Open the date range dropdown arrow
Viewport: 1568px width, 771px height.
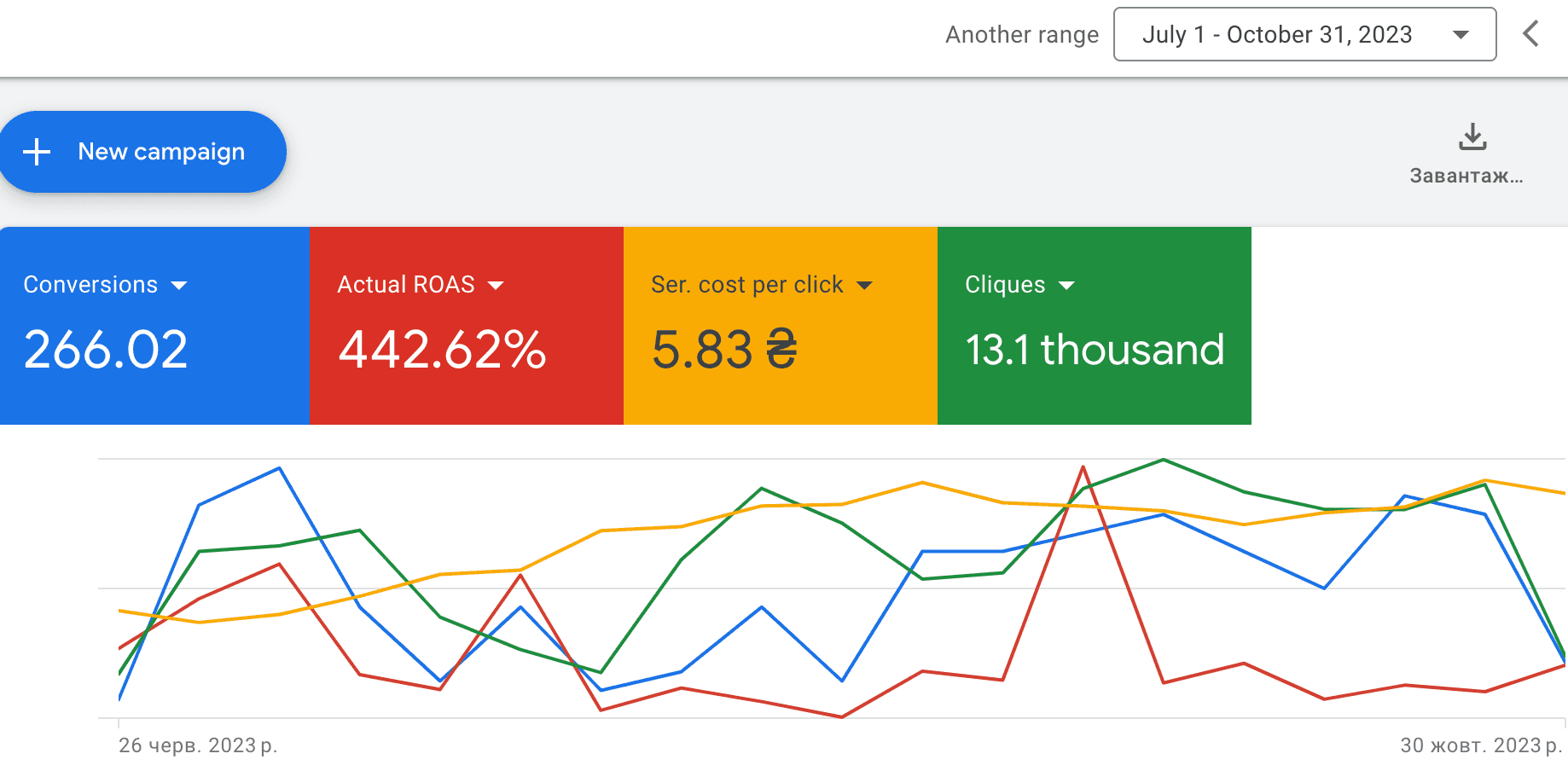coord(1461,35)
